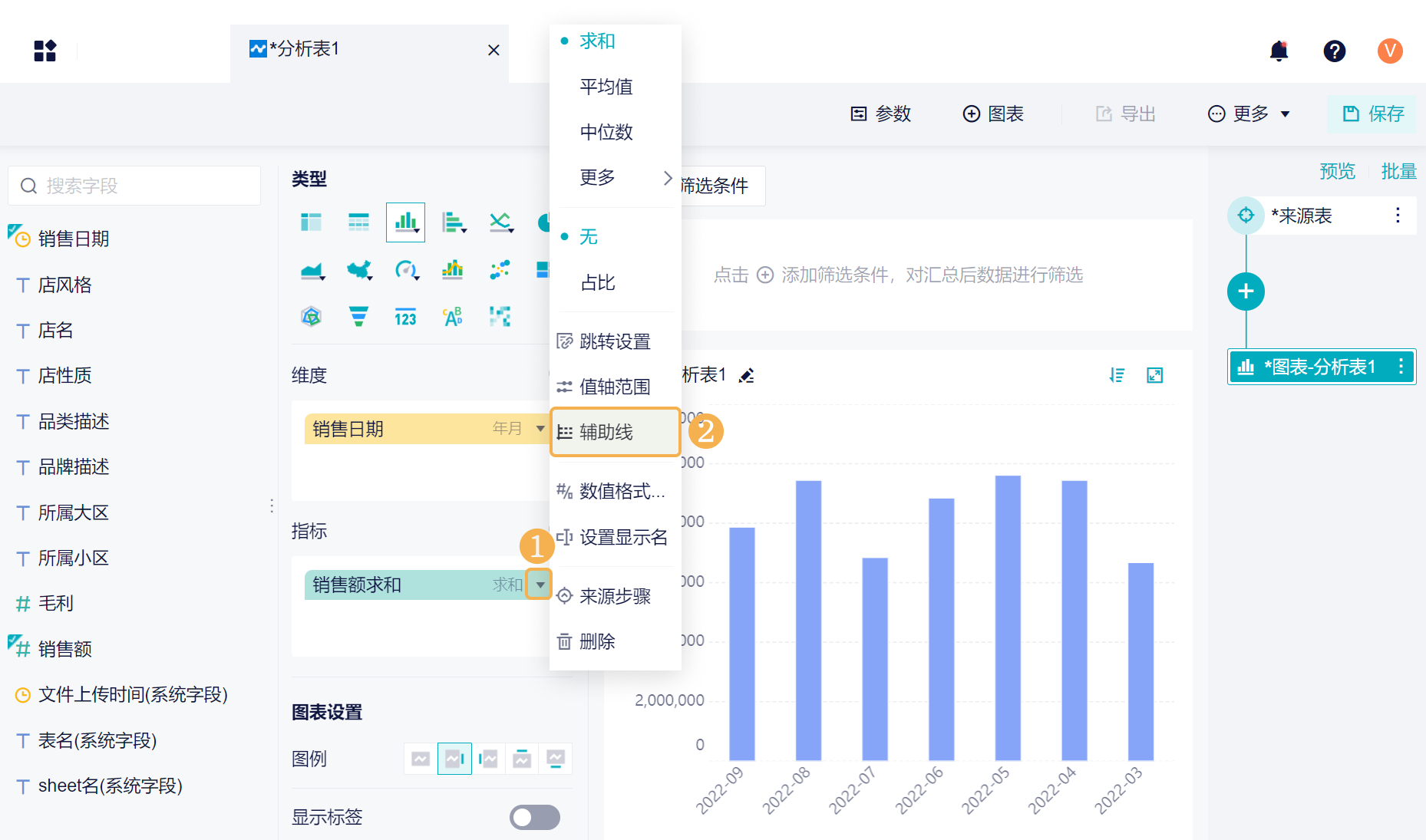
Task: Select the area chart type
Action: coord(312,270)
